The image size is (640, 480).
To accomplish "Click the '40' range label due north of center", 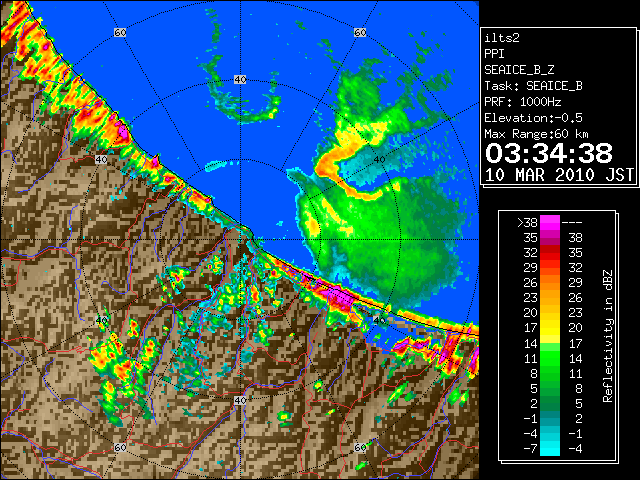I will [x=240, y=79].
